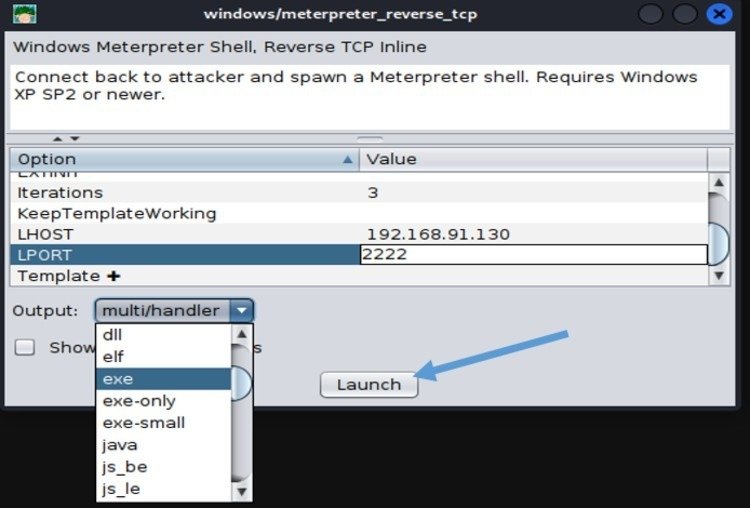This screenshot has width=750, height=508.
Task: Click the options table scrollbar thumb
Action: tap(718, 244)
